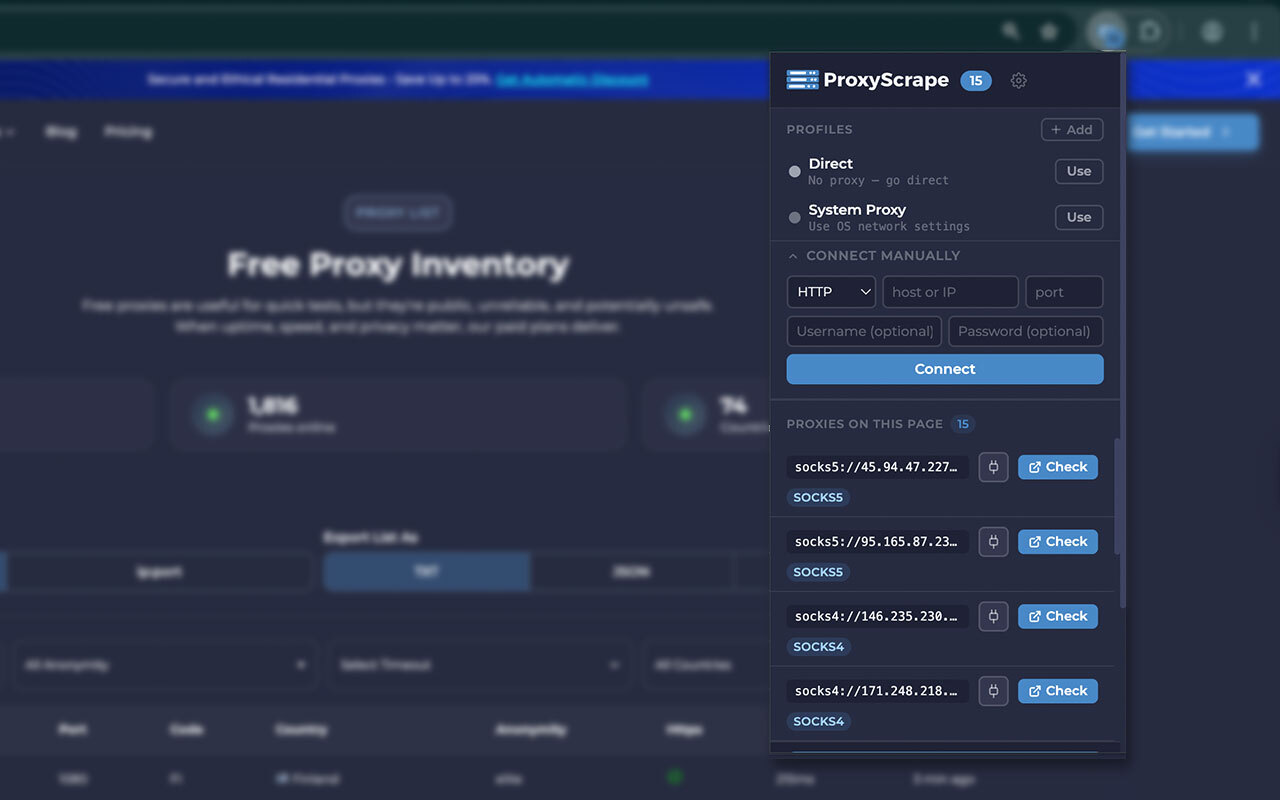Focus the Password (optional) field
Image resolution: width=1280 pixels, height=800 pixels.
(1026, 331)
